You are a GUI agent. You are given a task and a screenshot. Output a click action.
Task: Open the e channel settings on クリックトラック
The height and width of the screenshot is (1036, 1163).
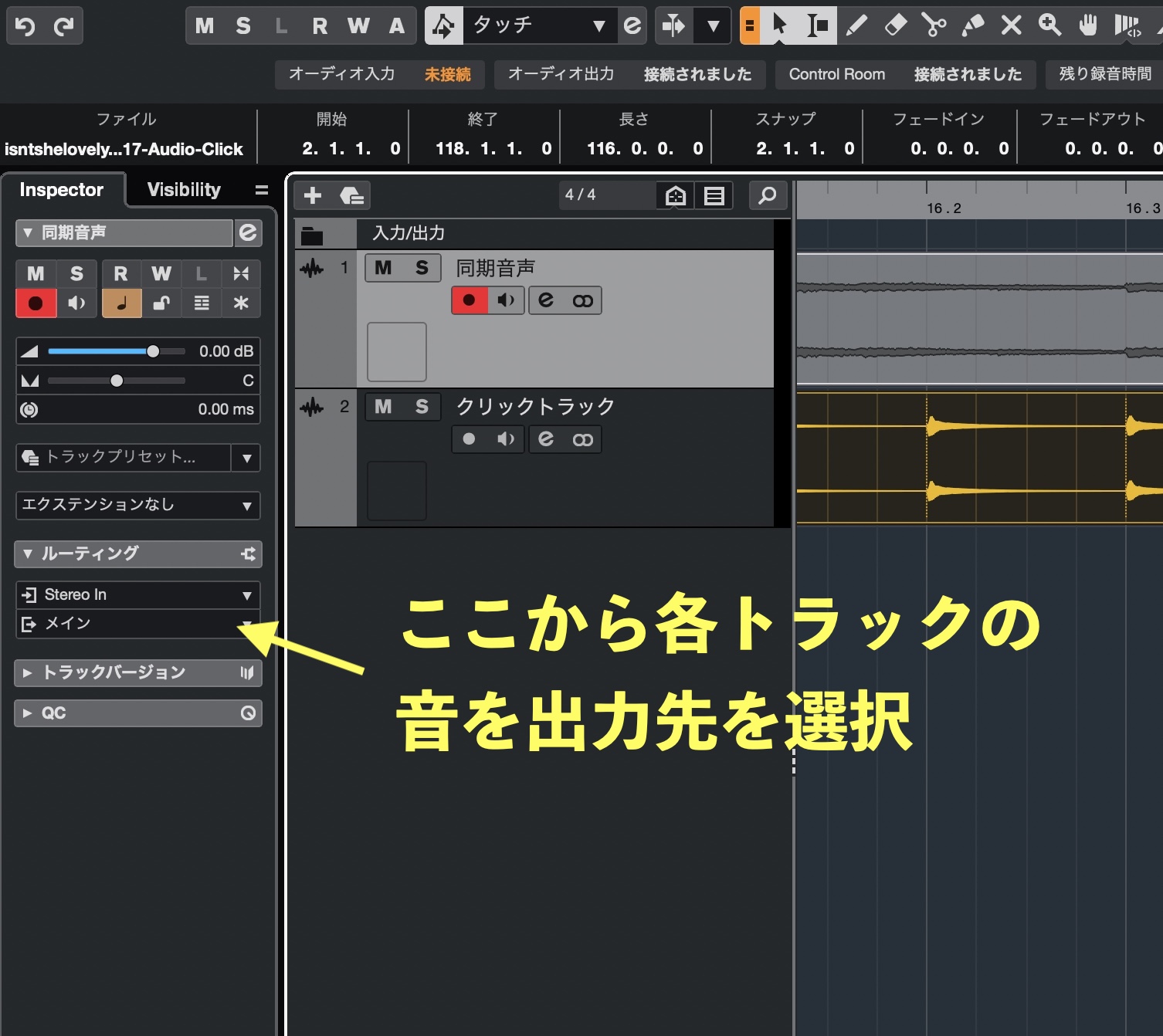click(546, 438)
